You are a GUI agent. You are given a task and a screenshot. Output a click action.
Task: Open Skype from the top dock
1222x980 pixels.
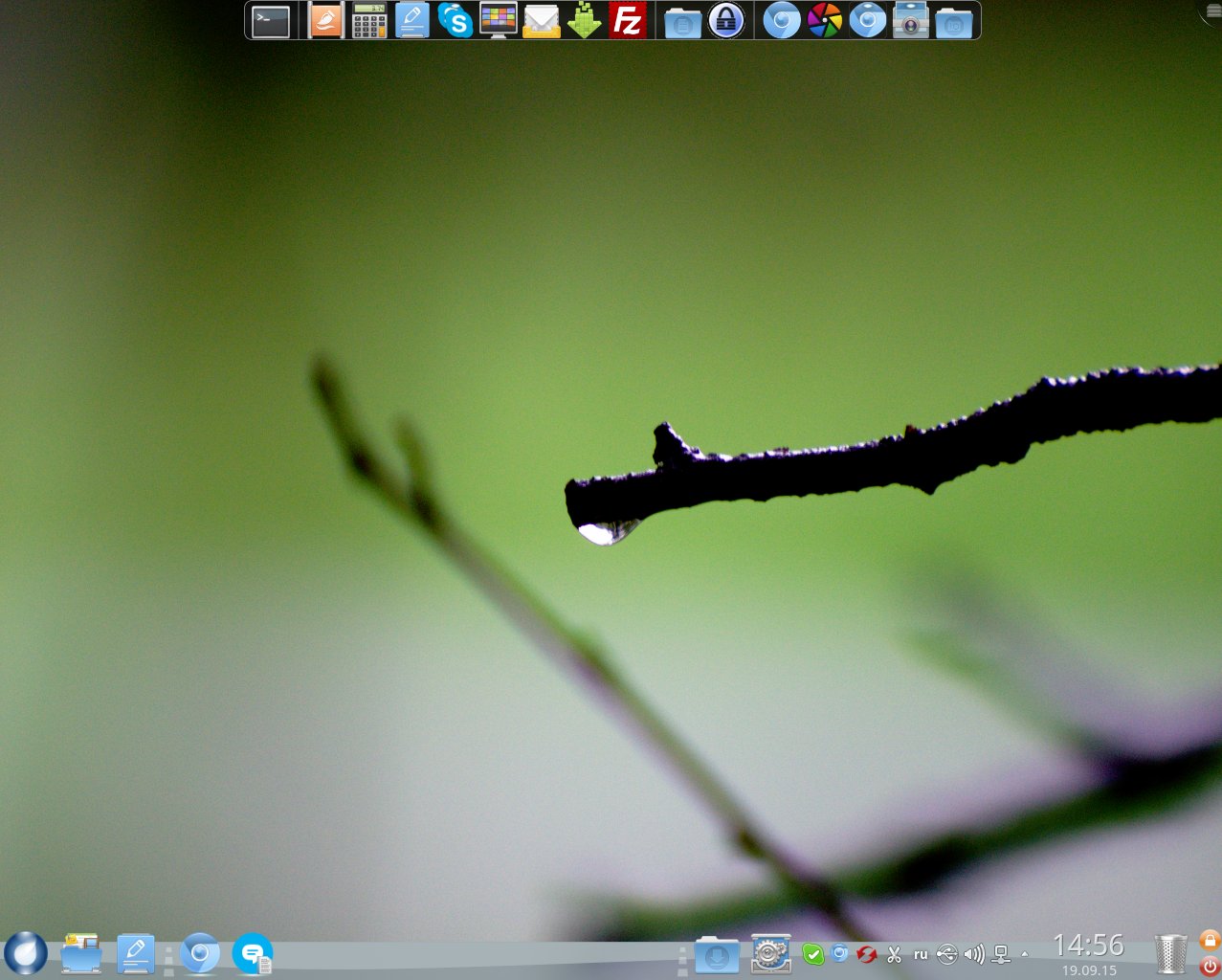coord(455,21)
